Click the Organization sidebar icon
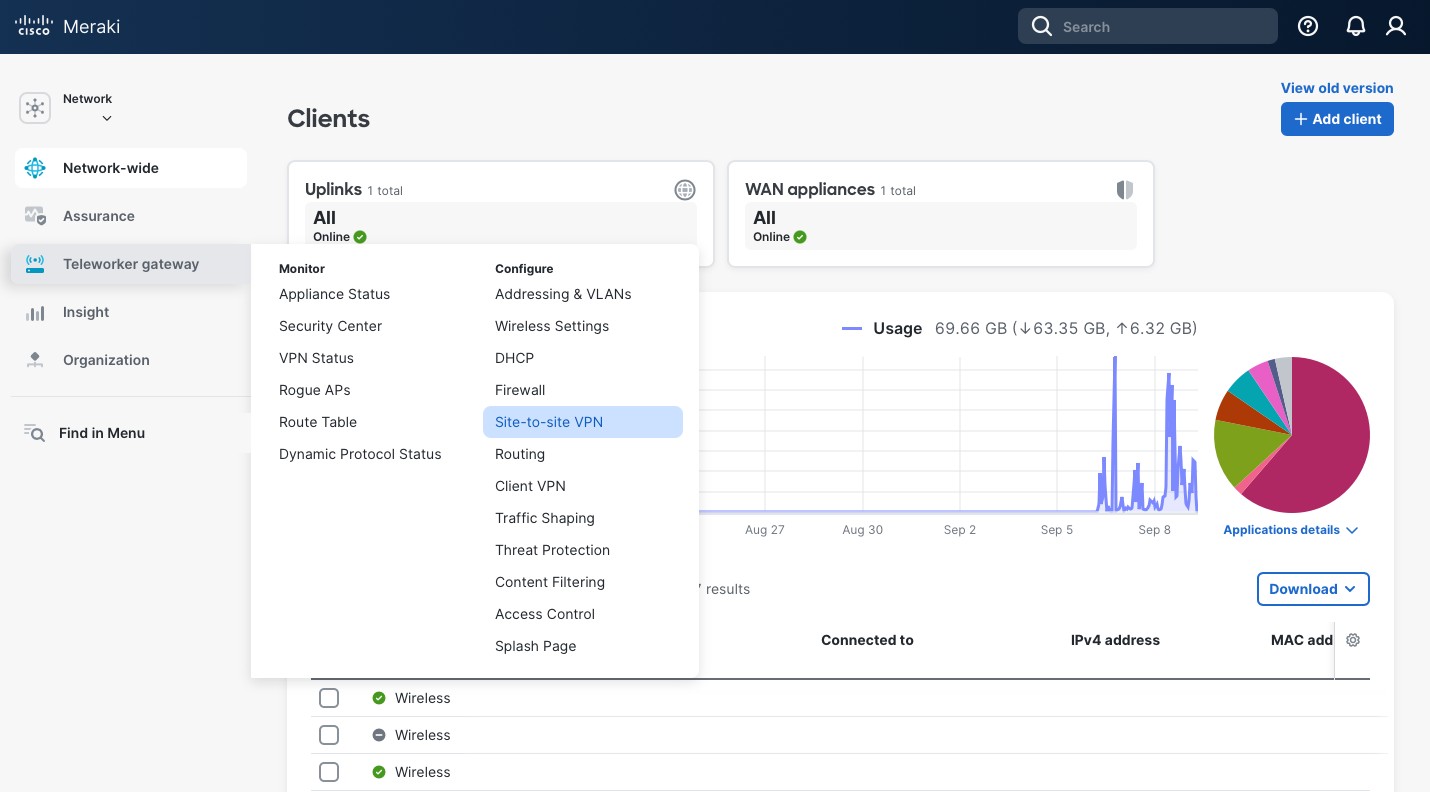Viewport: 1430px width, 792px height. [x=35, y=360]
